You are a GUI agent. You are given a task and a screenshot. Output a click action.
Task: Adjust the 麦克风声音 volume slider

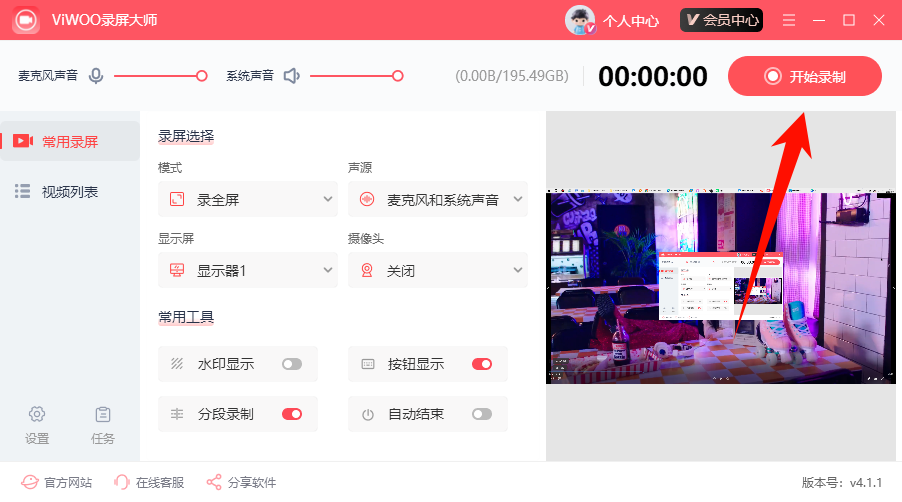coord(160,76)
